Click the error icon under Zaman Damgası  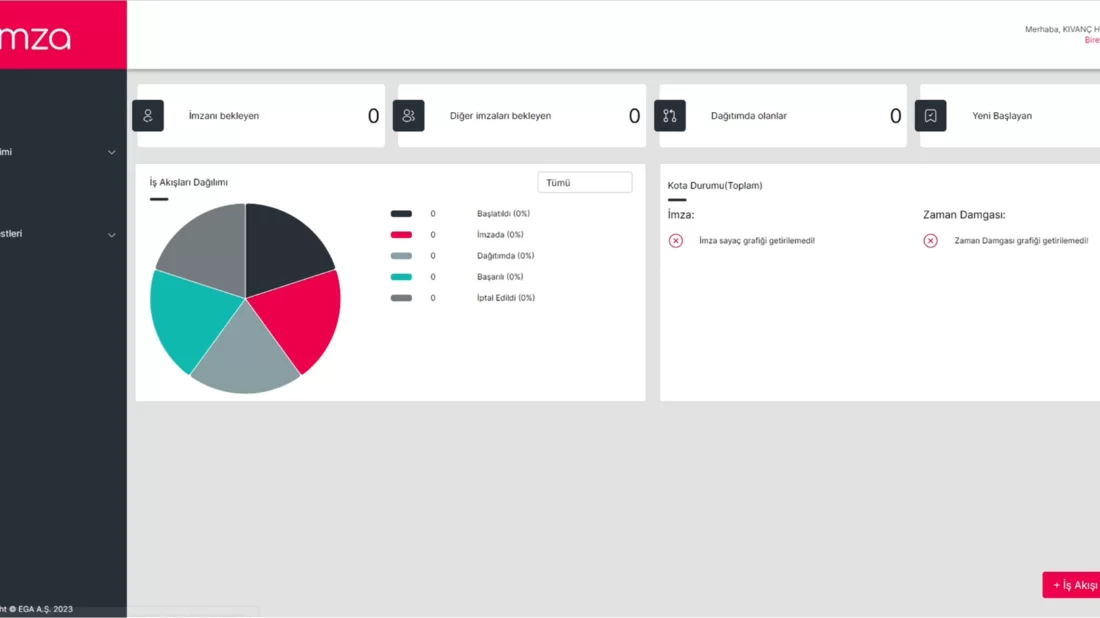tap(931, 241)
